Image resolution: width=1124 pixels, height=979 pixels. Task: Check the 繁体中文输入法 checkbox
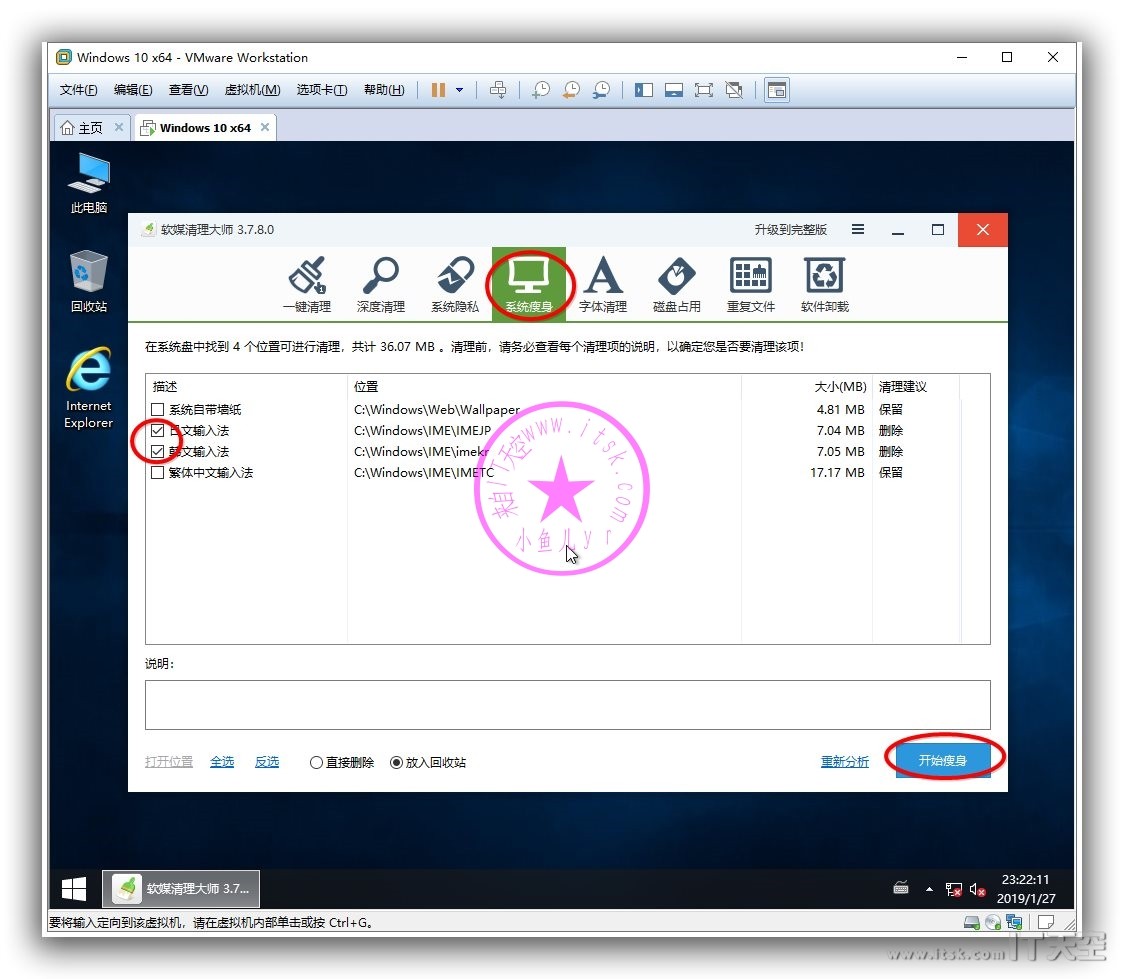pyautogui.click(x=158, y=472)
